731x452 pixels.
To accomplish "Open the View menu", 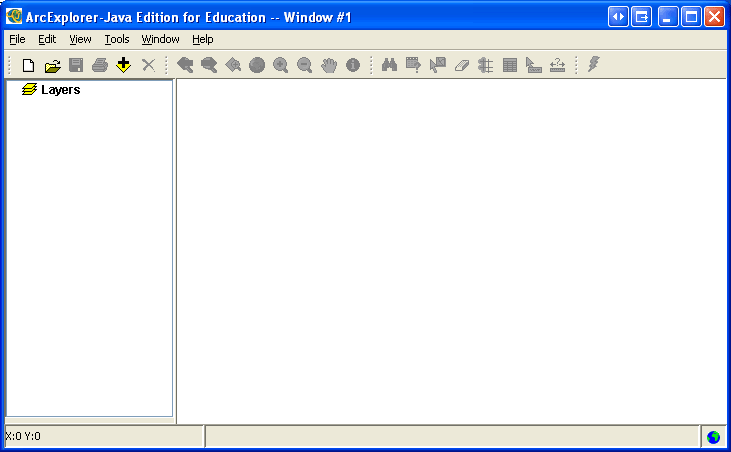I will 80,39.
